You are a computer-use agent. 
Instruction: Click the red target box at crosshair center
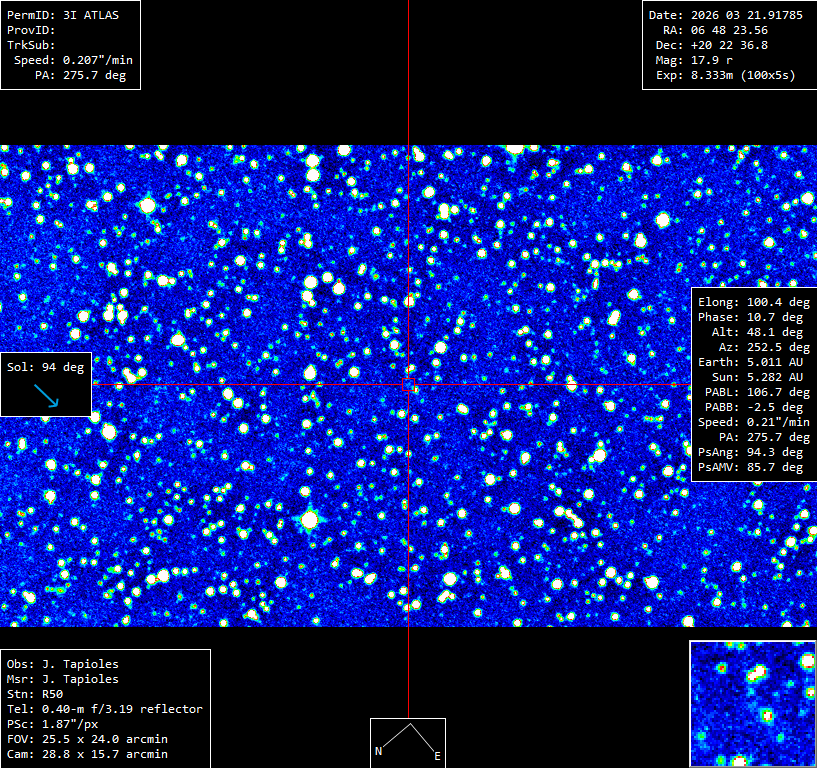pos(408,385)
